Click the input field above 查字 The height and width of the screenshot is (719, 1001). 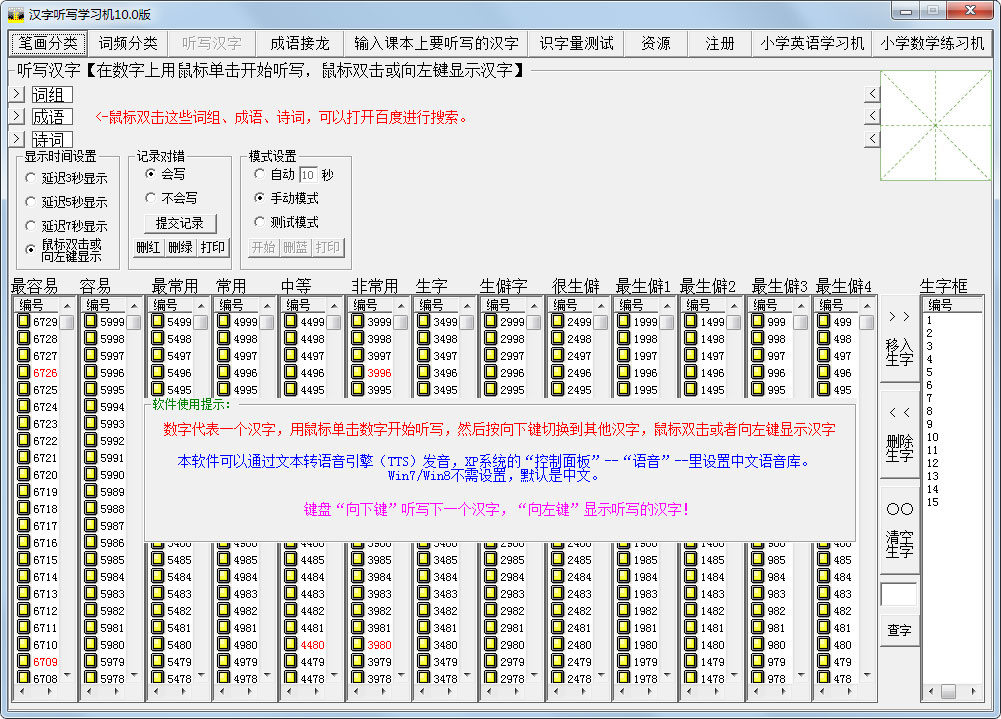(x=898, y=594)
